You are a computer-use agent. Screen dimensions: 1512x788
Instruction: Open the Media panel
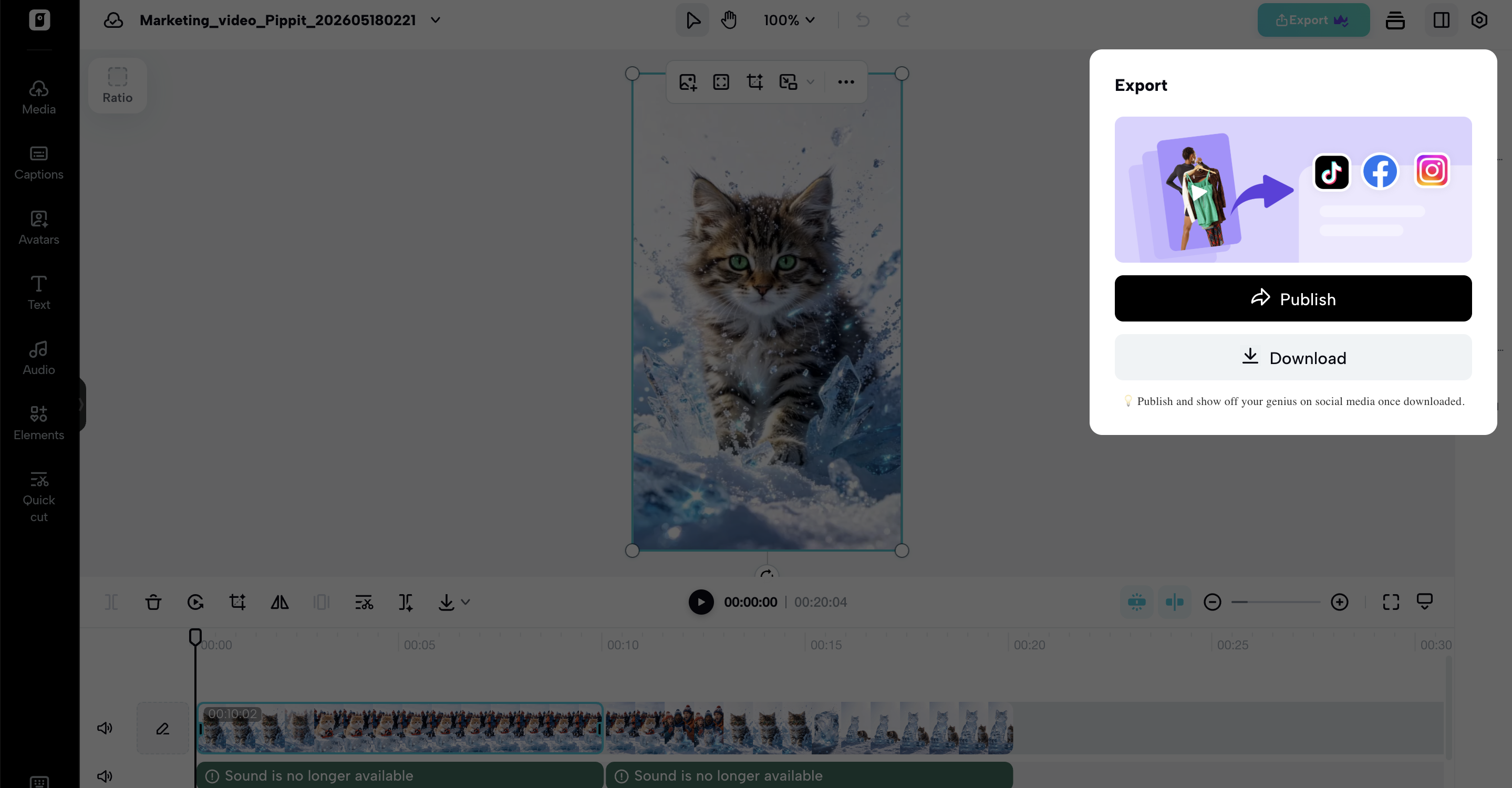(x=39, y=97)
